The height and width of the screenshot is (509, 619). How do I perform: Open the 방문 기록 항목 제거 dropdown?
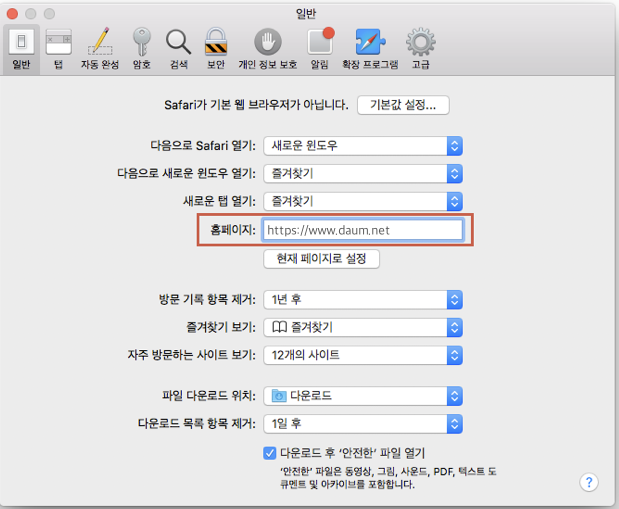(x=363, y=300)
